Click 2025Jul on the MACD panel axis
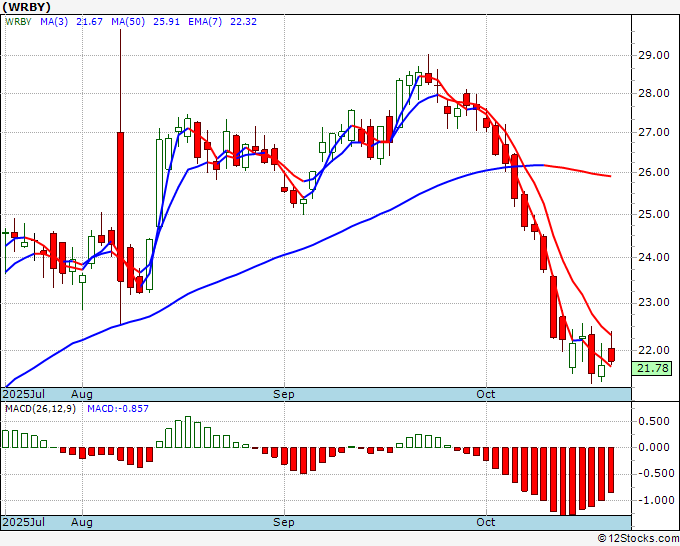680x546 pixels. coord(24,522)
